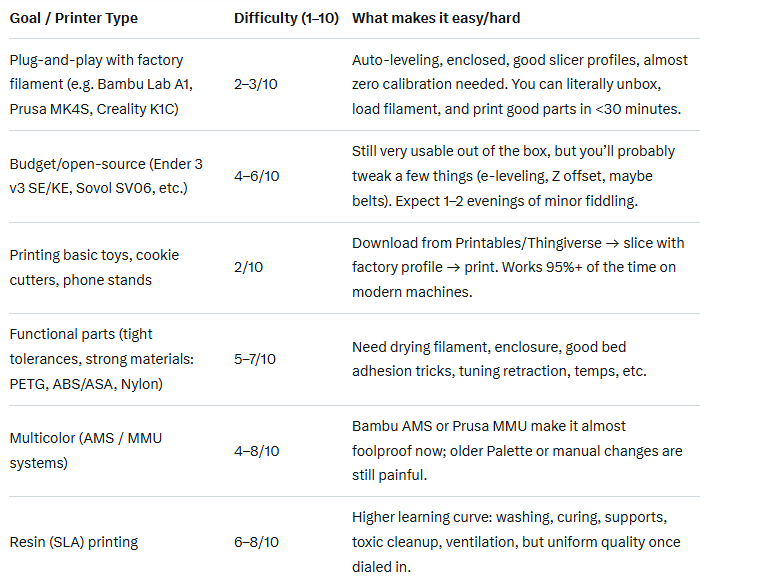Select the "Plug-and-play with factory filament" cell

coord(96,84)
